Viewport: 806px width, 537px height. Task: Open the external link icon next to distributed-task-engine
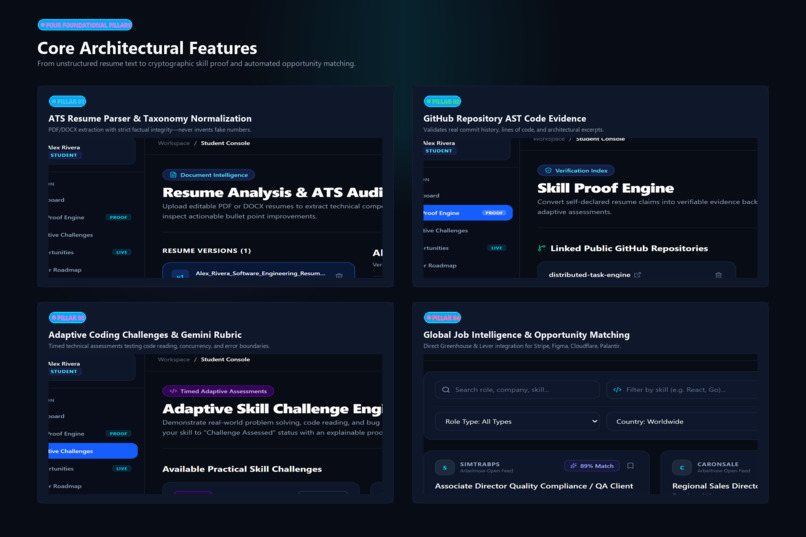pos(637,274)
